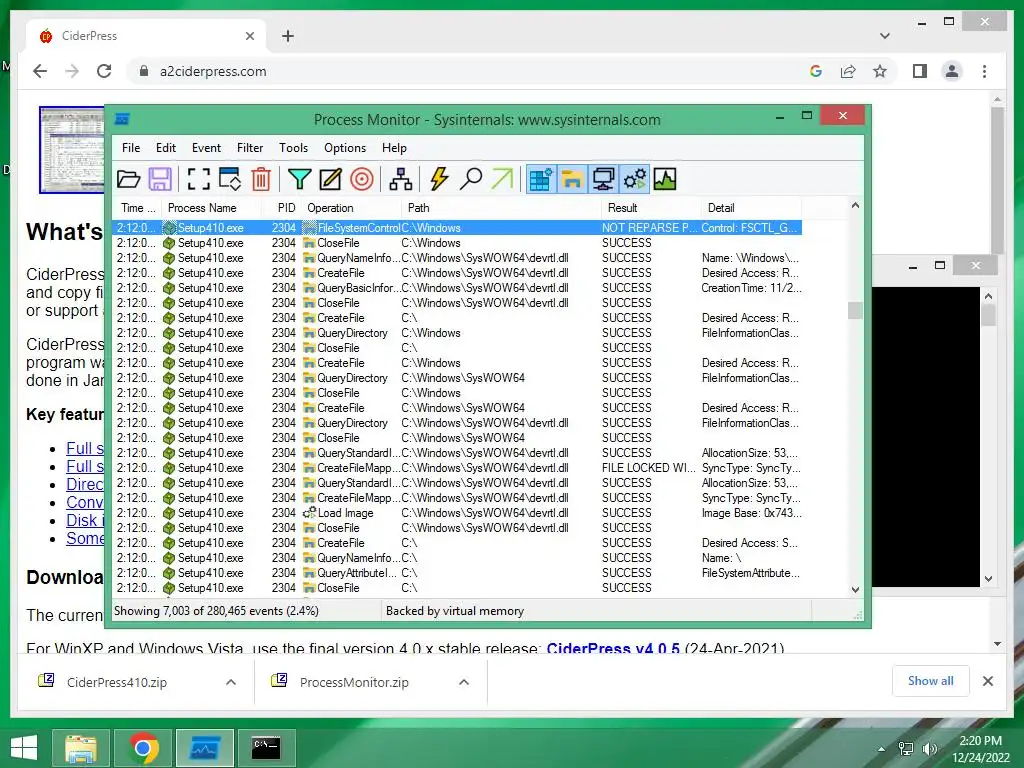Viewport: 1024px width, 768px height.
Task: Toggle event Capture in Process Monitor toolbar
Action: coord(199,179)
